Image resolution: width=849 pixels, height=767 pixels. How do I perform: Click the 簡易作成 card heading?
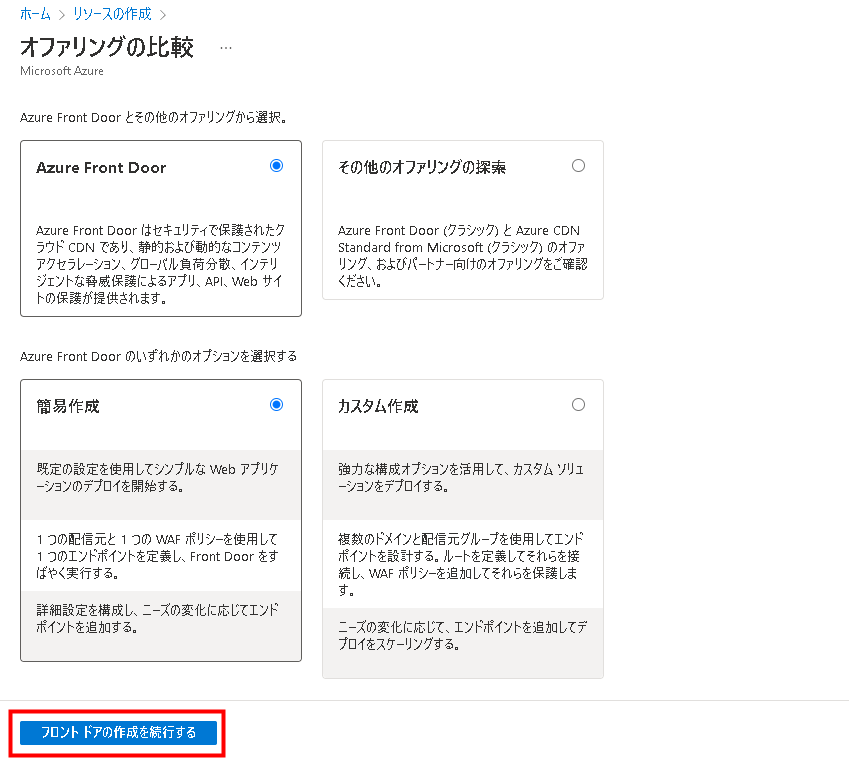68,407
